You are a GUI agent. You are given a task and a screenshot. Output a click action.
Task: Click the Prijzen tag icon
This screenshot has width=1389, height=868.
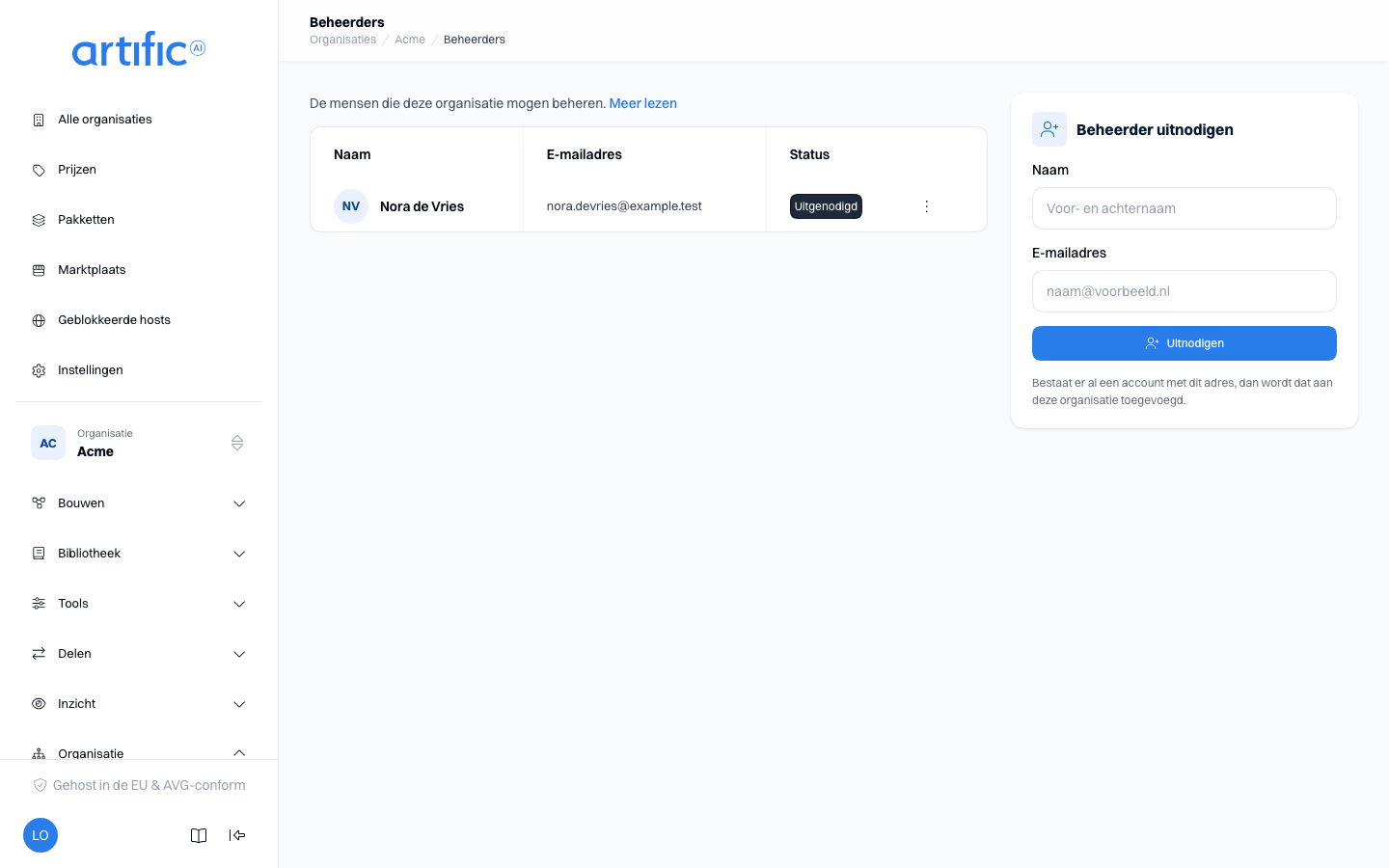pyautogui.click(x=39, y=170)
